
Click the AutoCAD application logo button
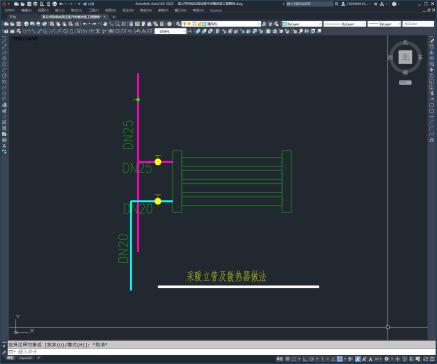5,4
